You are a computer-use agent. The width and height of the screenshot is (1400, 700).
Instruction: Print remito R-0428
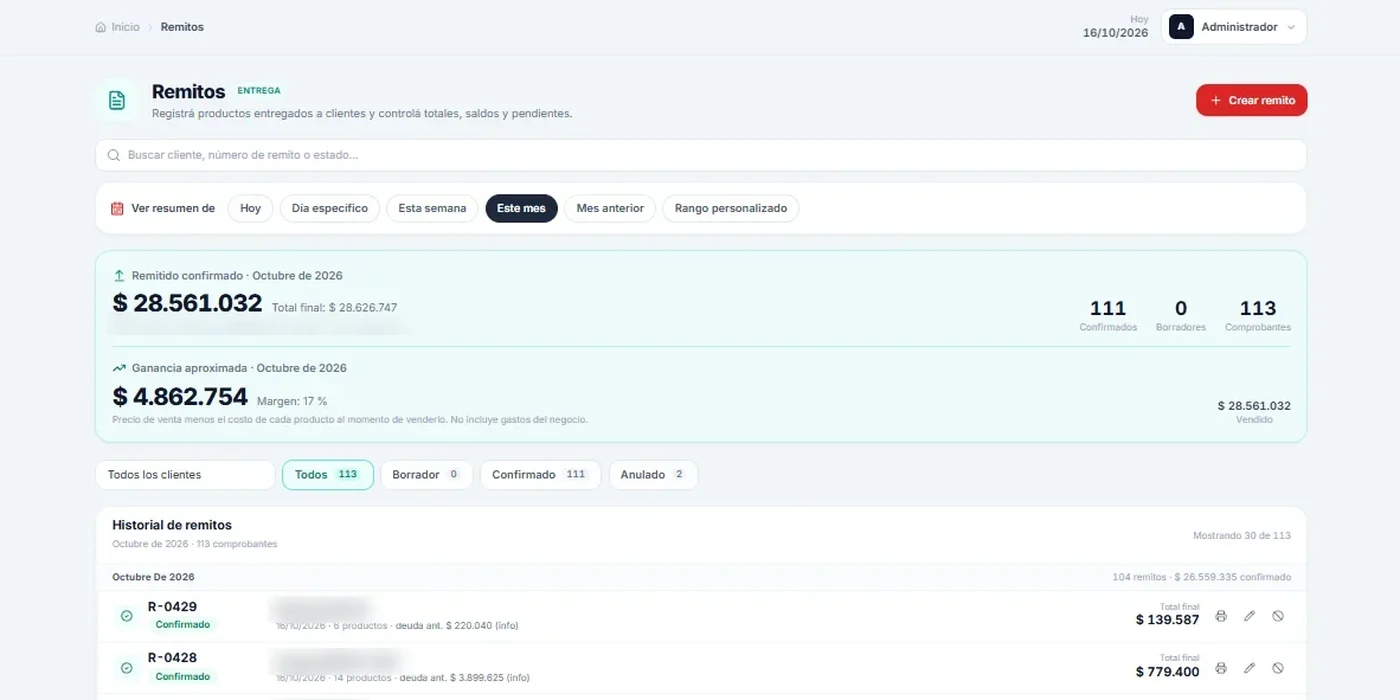(x=1221, y=668)
